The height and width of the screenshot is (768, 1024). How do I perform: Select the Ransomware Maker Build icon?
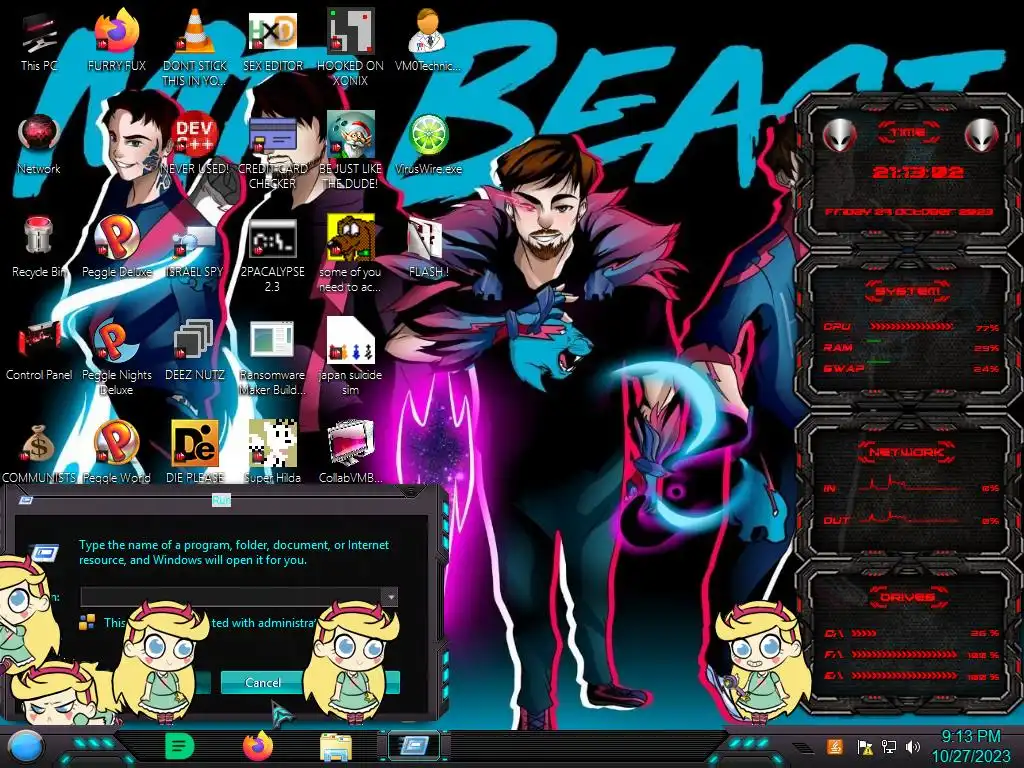tap(272, 340)
